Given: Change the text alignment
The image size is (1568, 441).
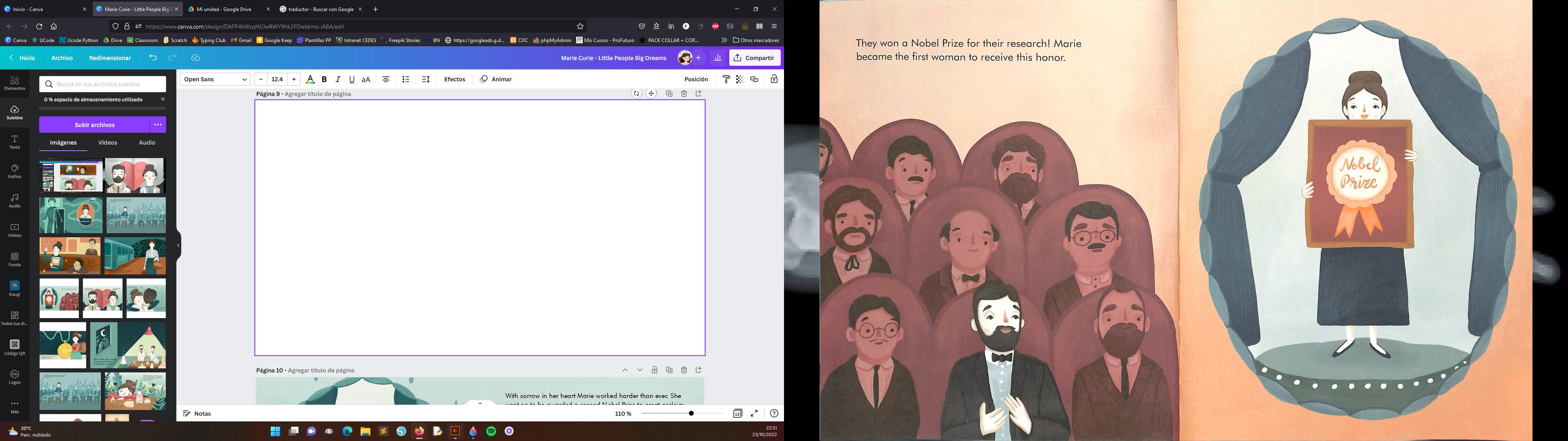Looking at the screenshot, I should click(x=386, y=79).
